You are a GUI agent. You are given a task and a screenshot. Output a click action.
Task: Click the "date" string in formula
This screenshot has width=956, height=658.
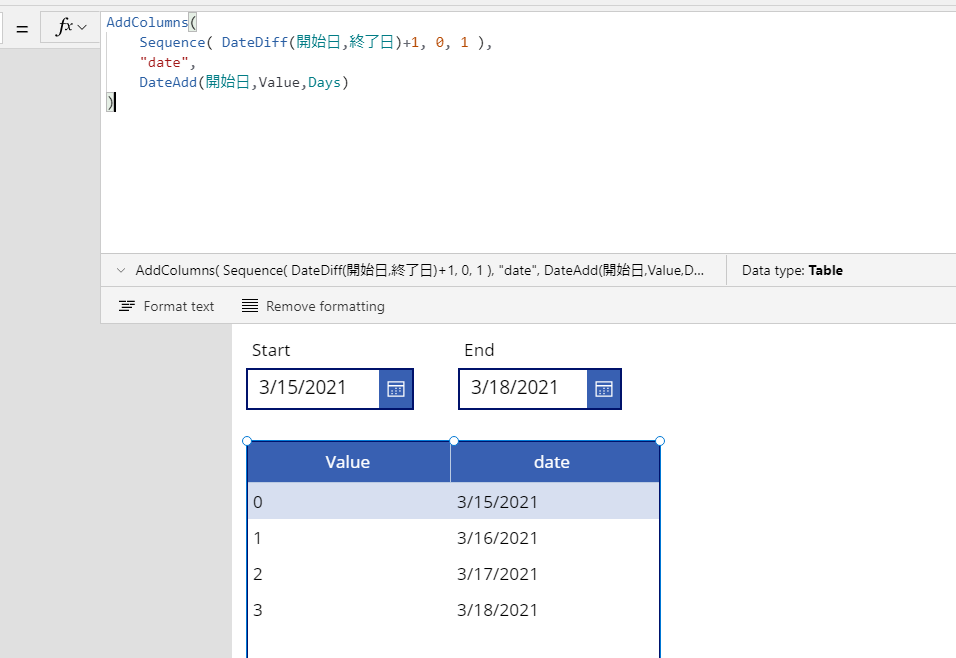[164, 62]
